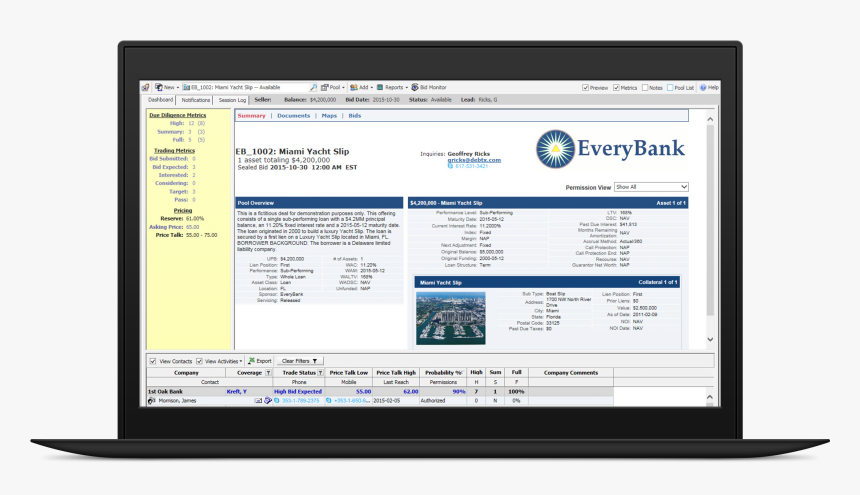Image resolution: width=860 pixels, height=495 pixels.
Task: Open the Bids tab
Action: 355,116
